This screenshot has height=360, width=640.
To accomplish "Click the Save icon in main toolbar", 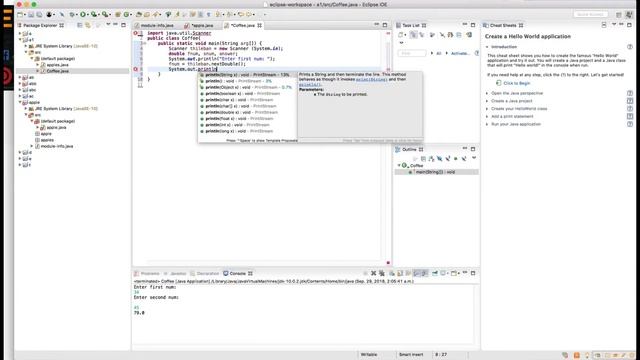I will (x=31, y=14).
